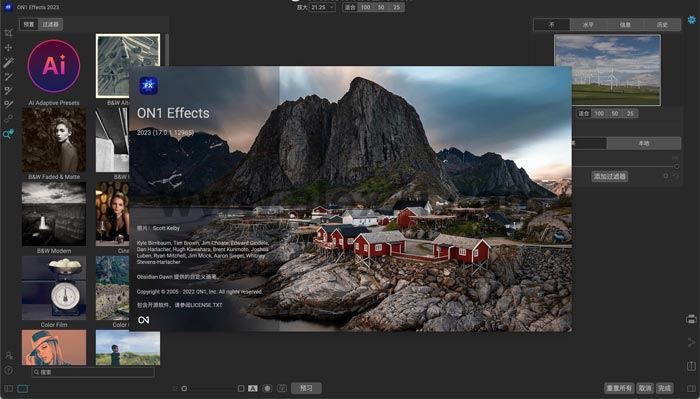Click the top toolbar 适合 fit button
Screen dimensions: 700x399
pos(350,7)
